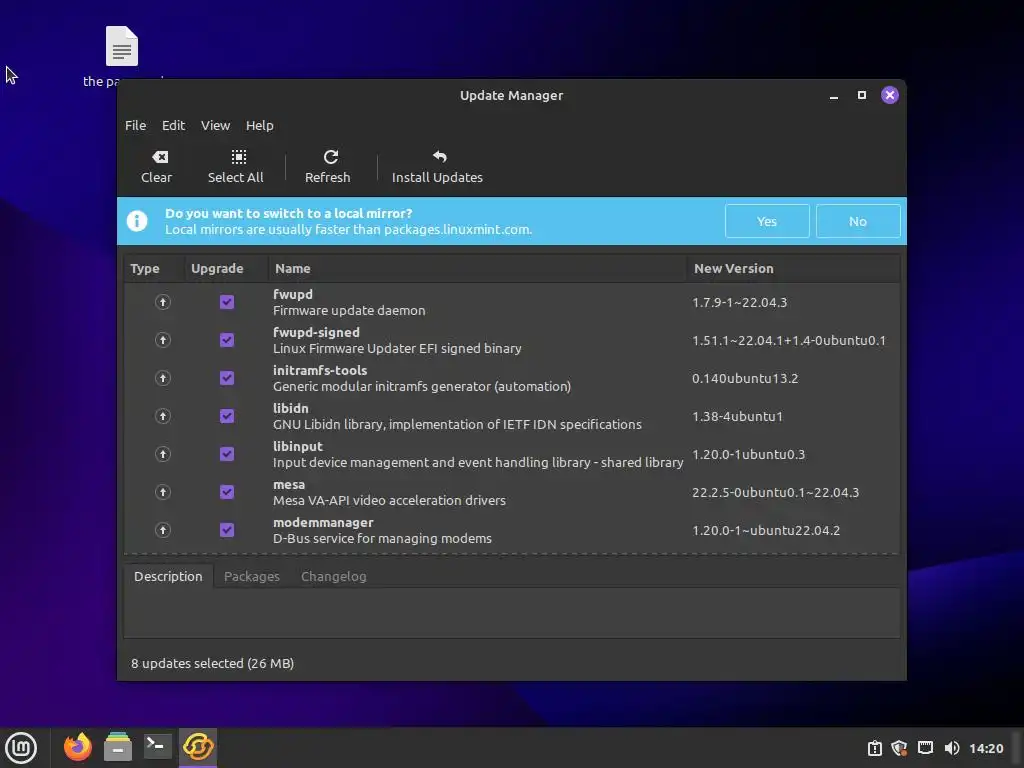Uncheck the fwupd-signed upgrade checkbox

coord(227,340)
